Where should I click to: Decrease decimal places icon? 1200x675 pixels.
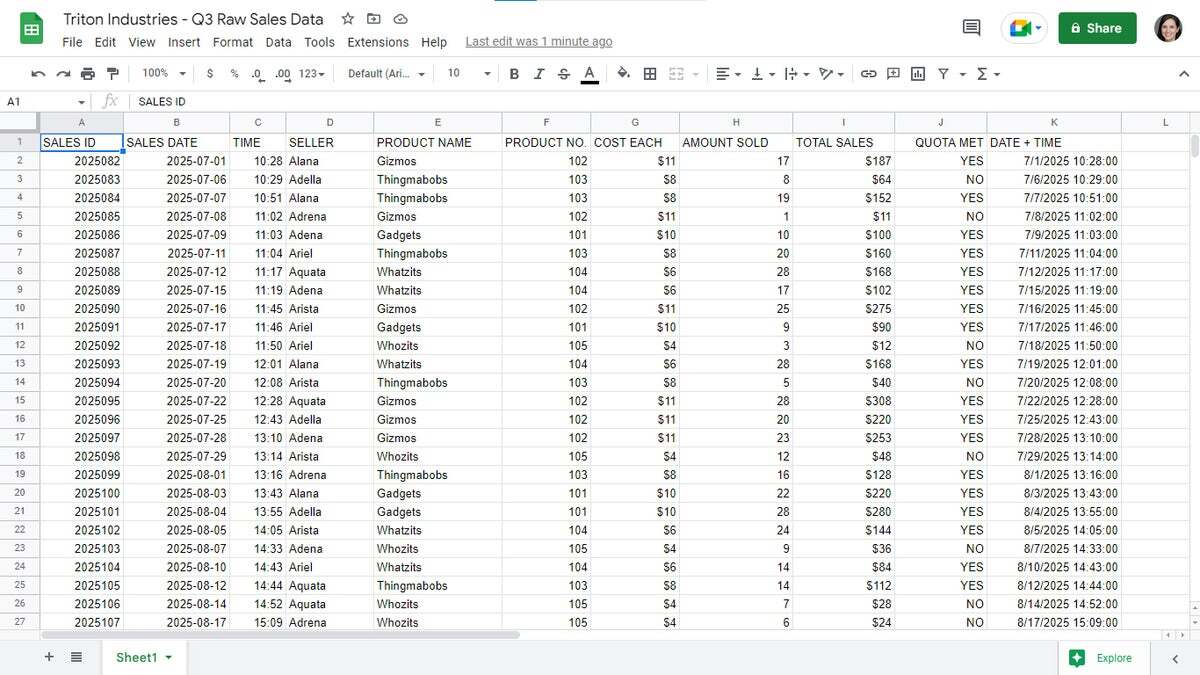click(257, 74)
